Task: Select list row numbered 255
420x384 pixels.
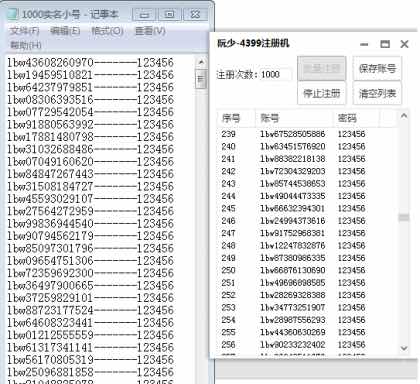Action: click(x=307, y=332)
